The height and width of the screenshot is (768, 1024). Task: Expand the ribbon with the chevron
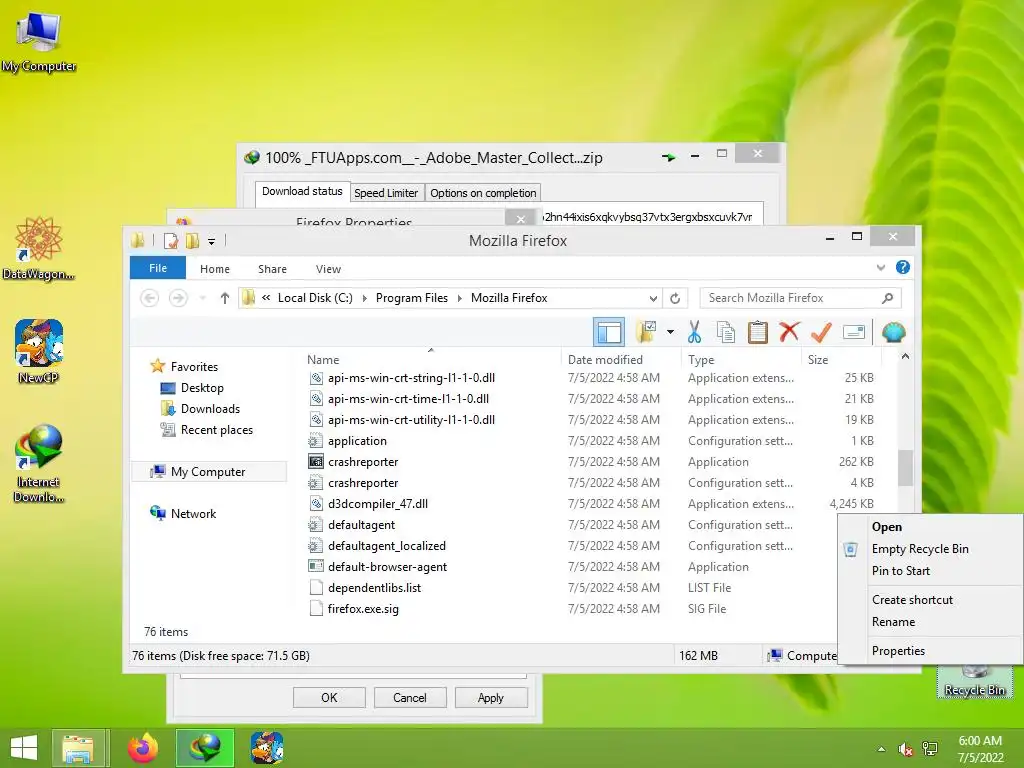click(881, 267)
